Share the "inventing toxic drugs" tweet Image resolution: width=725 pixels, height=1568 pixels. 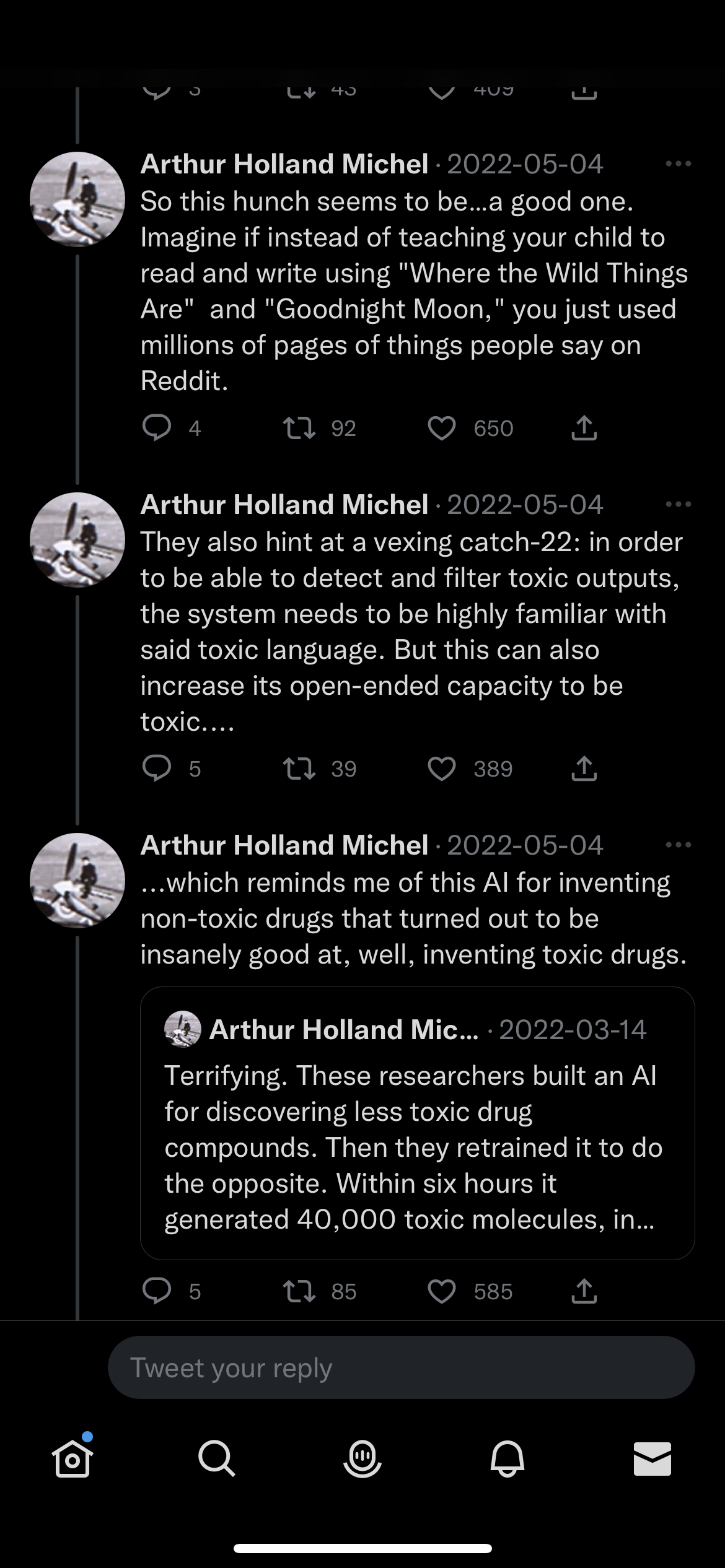pyautogui.click(x=584, y=1291)
